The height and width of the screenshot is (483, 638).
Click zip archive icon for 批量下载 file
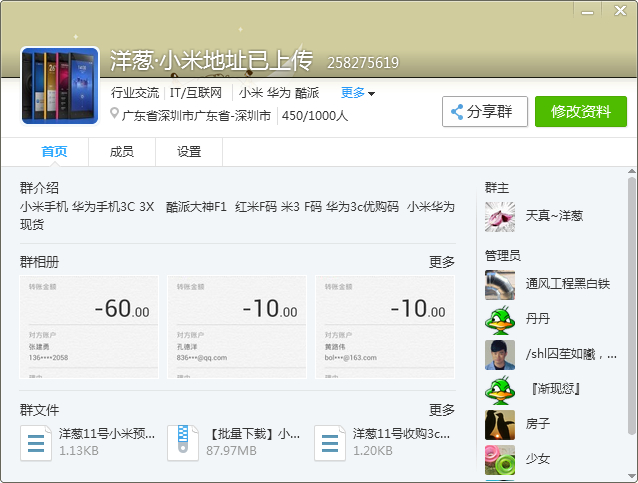[183, 443]
